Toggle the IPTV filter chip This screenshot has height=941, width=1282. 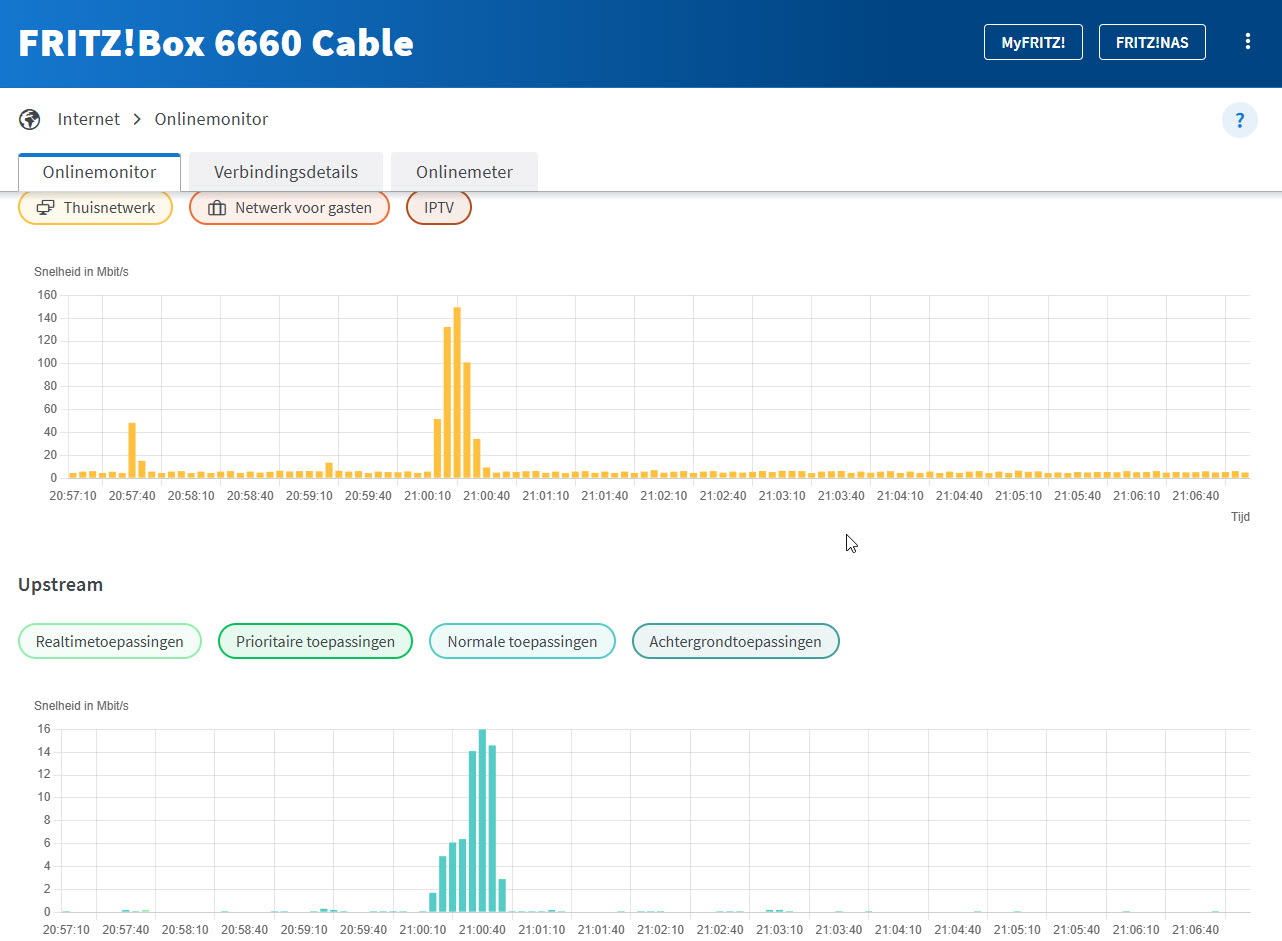point(438,208)
